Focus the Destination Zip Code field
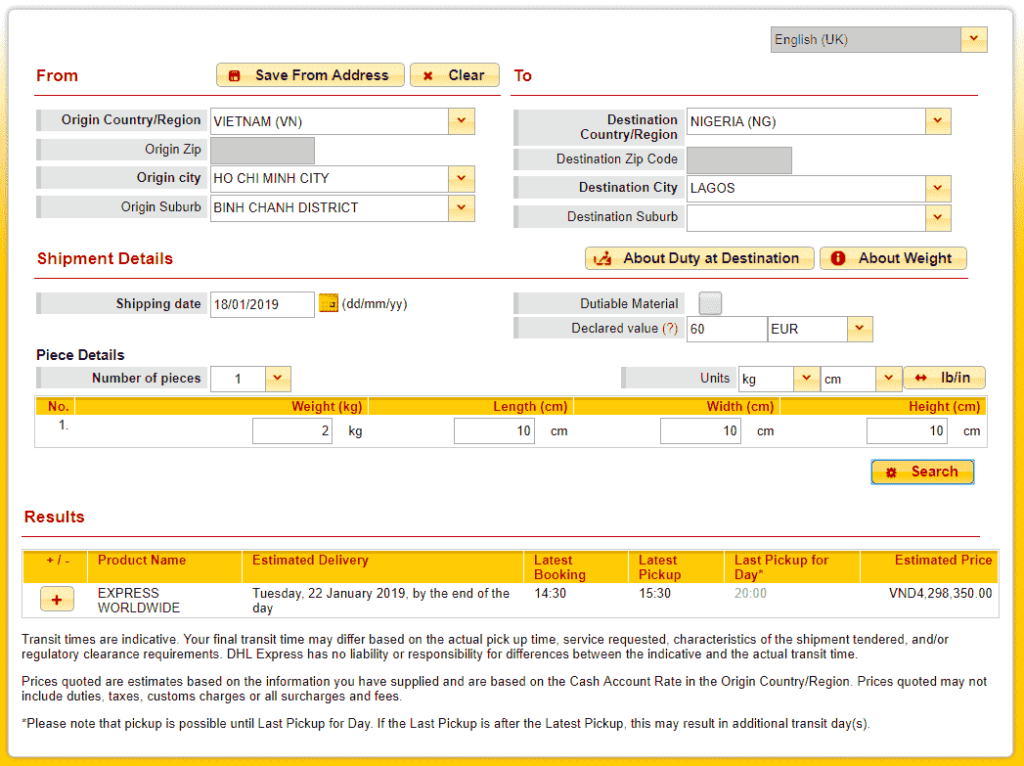The height and width of the screenshot is (766, 1024). (739, 160)
